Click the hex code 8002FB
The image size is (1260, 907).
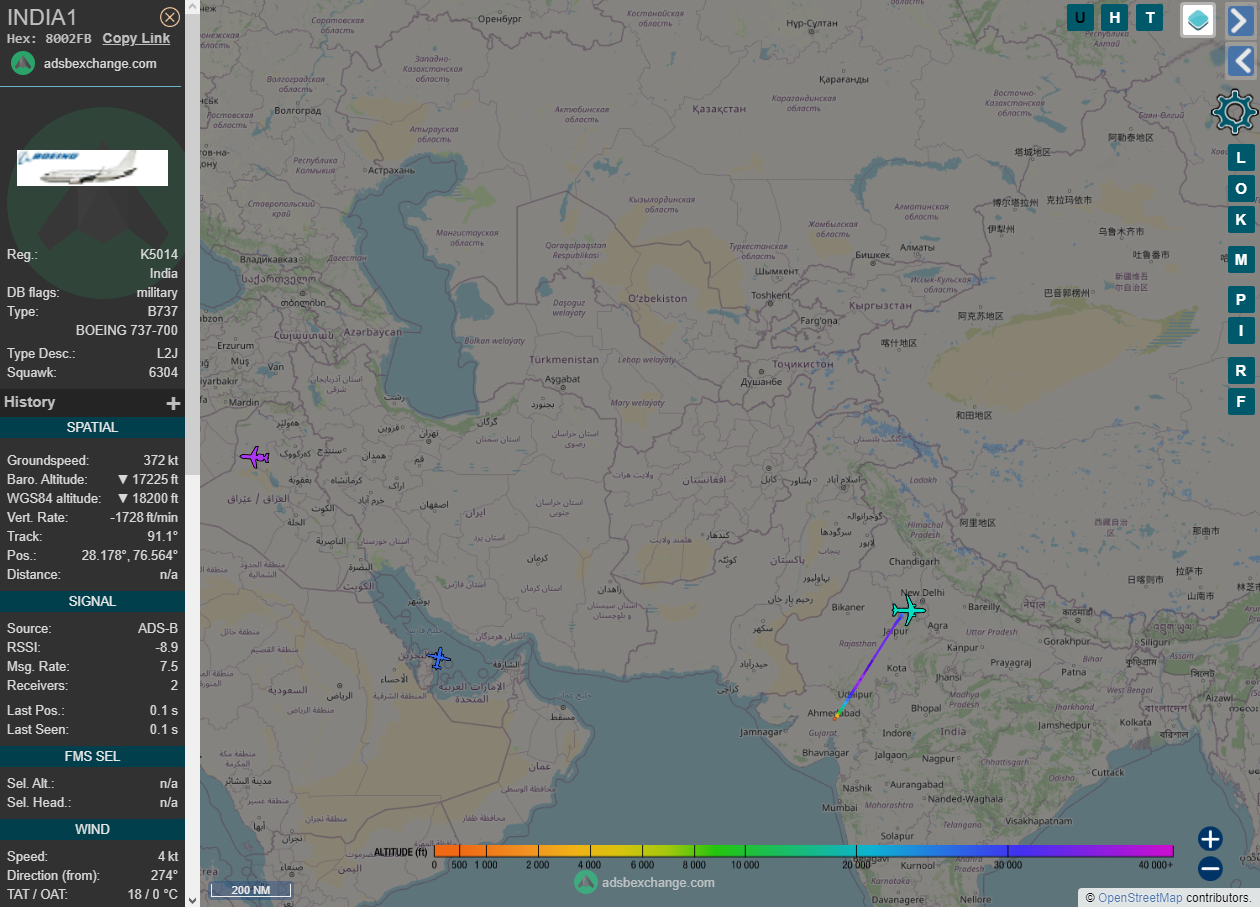point(69,38)
